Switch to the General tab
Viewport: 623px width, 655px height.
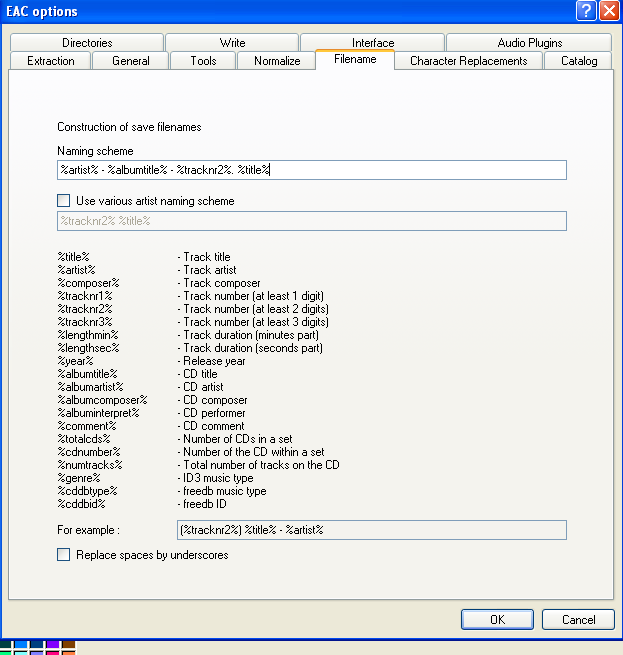pos(131,61)
